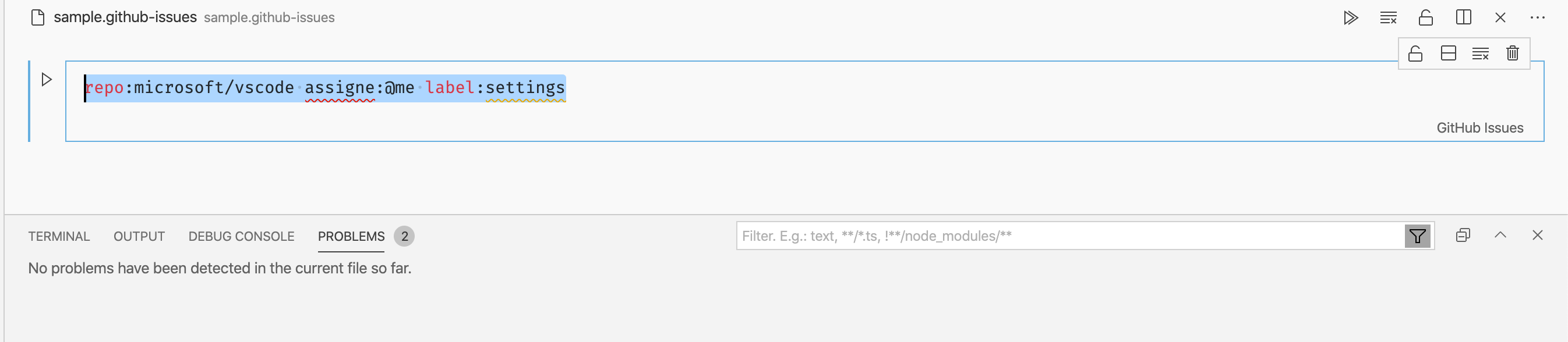This screenshot has height=342, width=1568.
Task: Open the copy/move panel icon beside filter
Action: click(x=1463, y=234)
